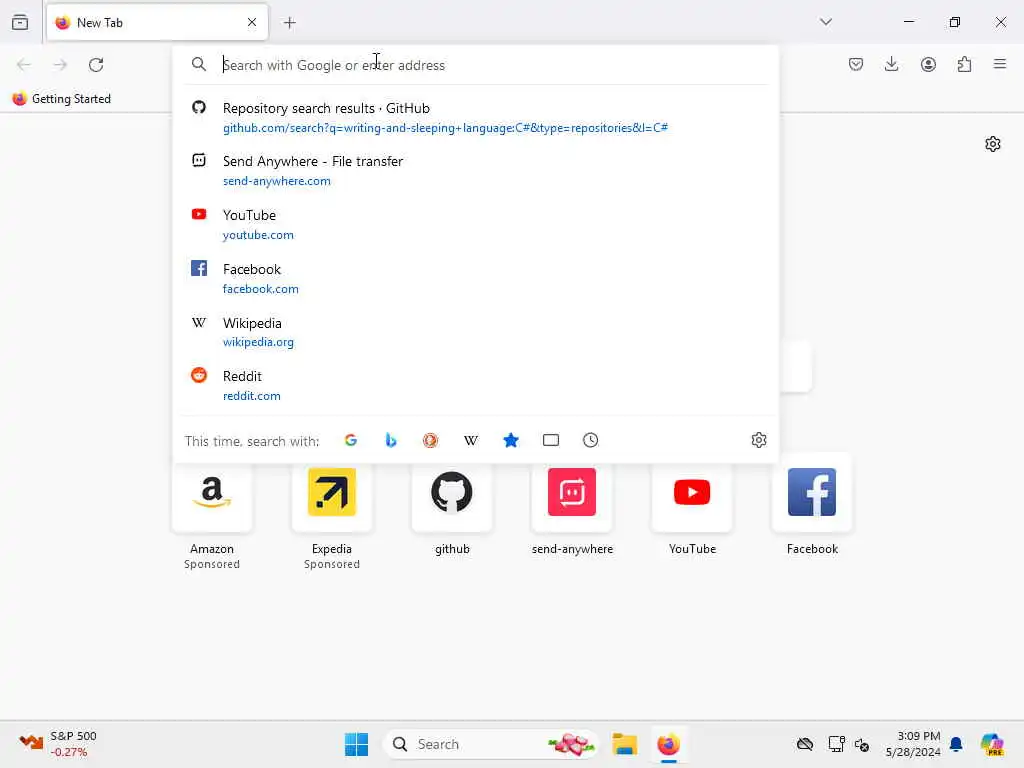The image size is (1024, 768).
Task: Open the list all tabs chevron
Action: tap(825, 22)
